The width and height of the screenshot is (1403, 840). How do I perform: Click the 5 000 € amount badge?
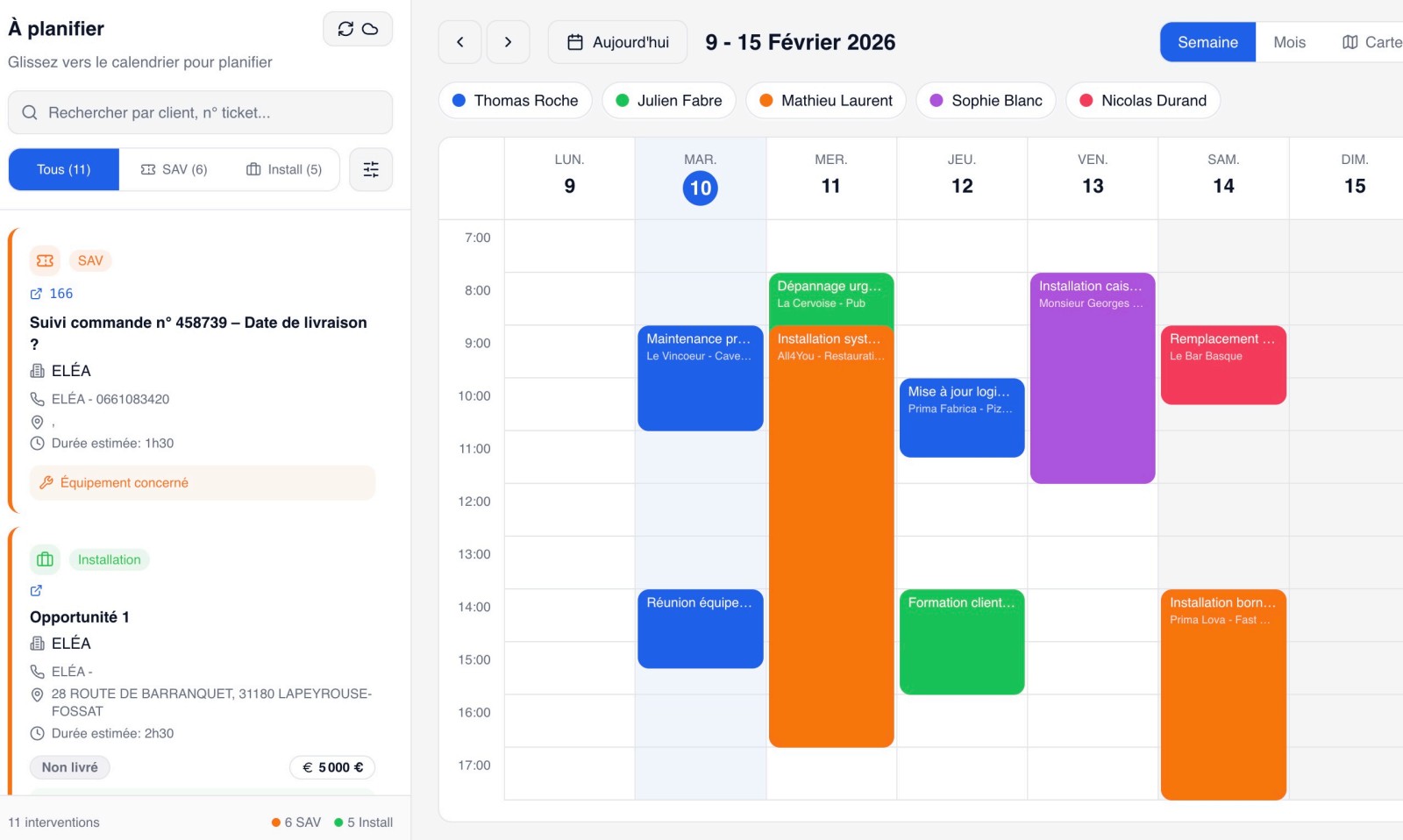pos(332,767)
